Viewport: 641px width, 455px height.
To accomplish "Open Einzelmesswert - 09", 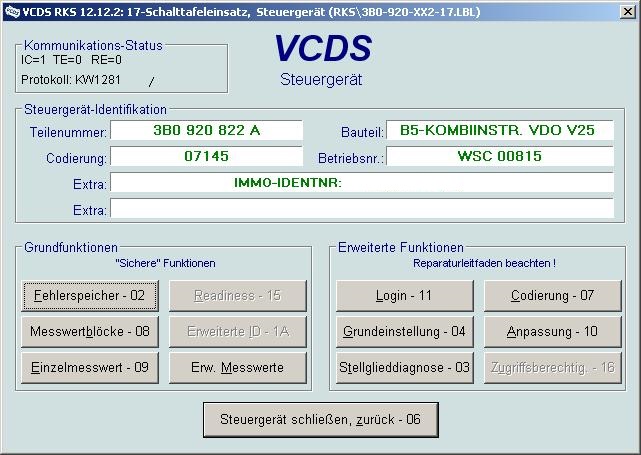I will [90, 368].
